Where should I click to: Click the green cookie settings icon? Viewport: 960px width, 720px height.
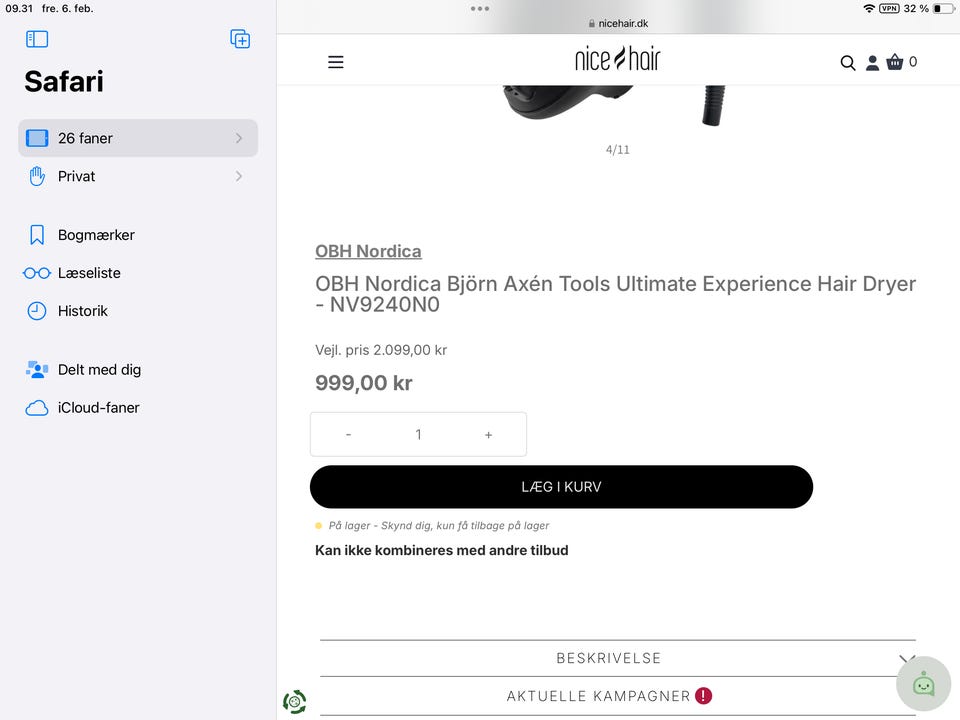point(295,702)
